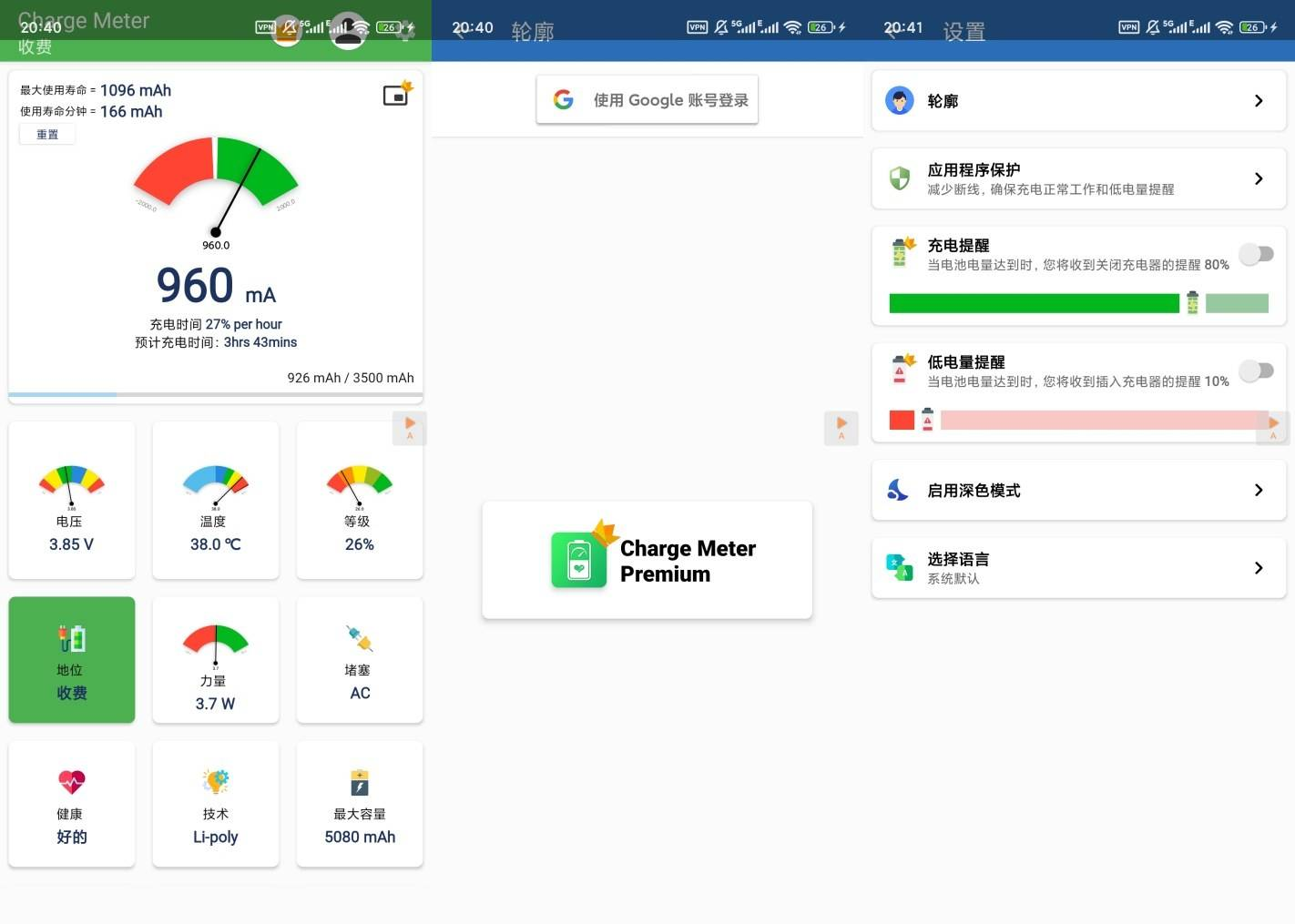The image size is (1295, 924).
Task: Enable the 充电提醒 charge reminder switch
Action: (x=1256, y=254)
